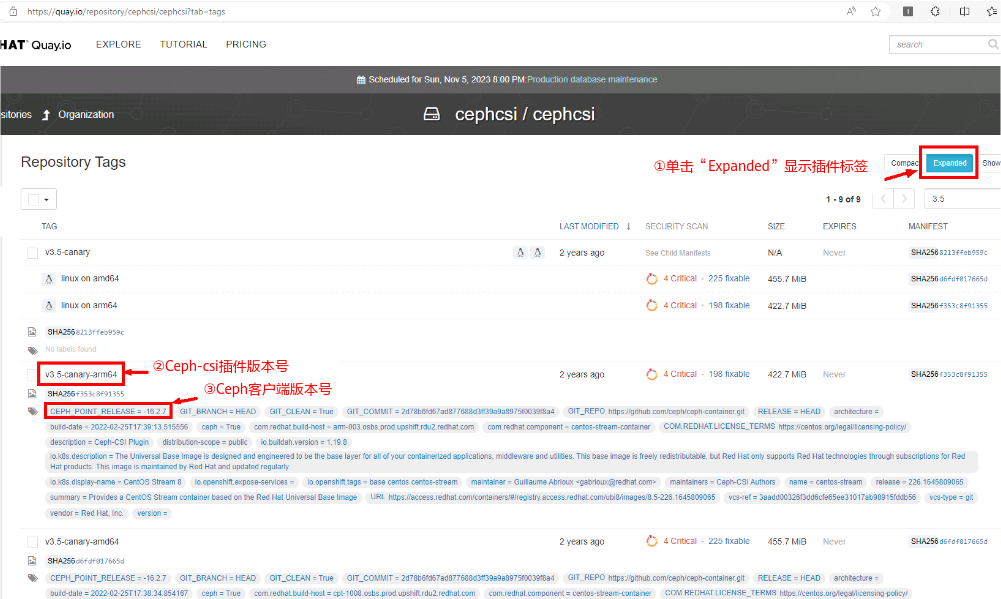Click the browser address bar URL
1001x599 pixels.
[126, 11]
